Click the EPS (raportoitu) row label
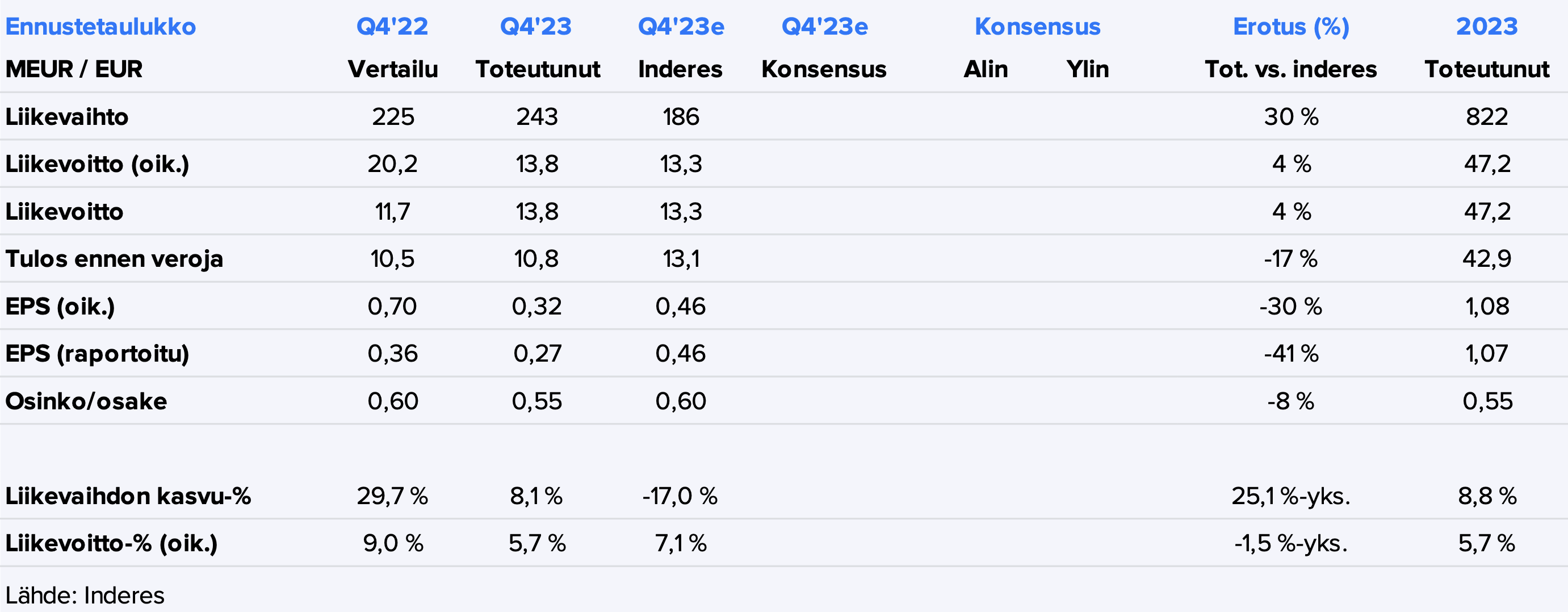The width and height of the screenshot is (1568, 612). (x=98, y=353)
